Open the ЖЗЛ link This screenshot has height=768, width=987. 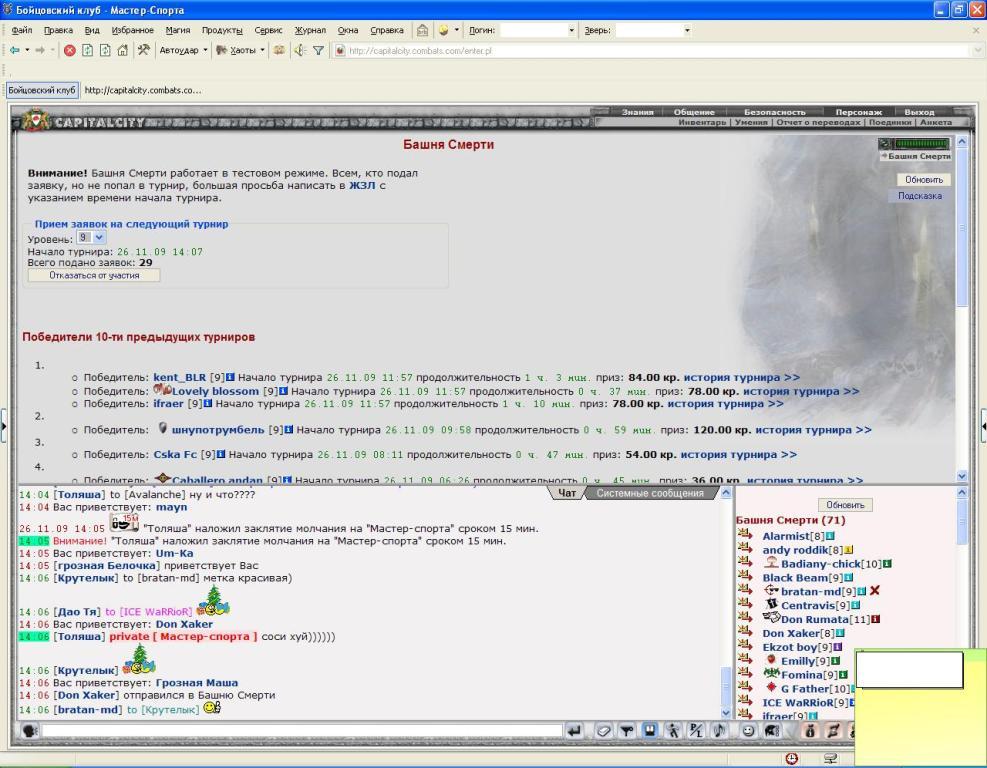362,185
